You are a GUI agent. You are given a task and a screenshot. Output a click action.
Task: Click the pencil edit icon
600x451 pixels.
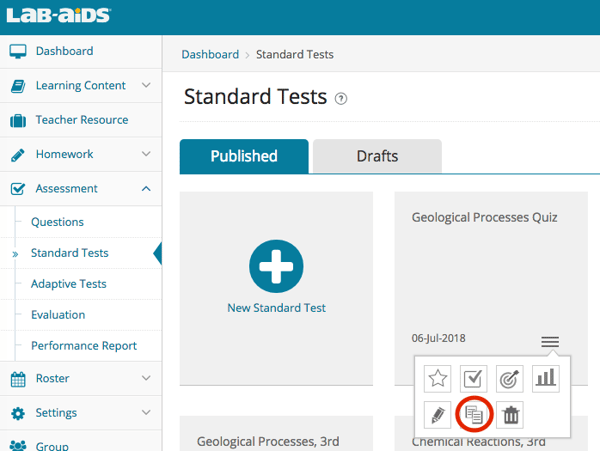click(437, 414)
